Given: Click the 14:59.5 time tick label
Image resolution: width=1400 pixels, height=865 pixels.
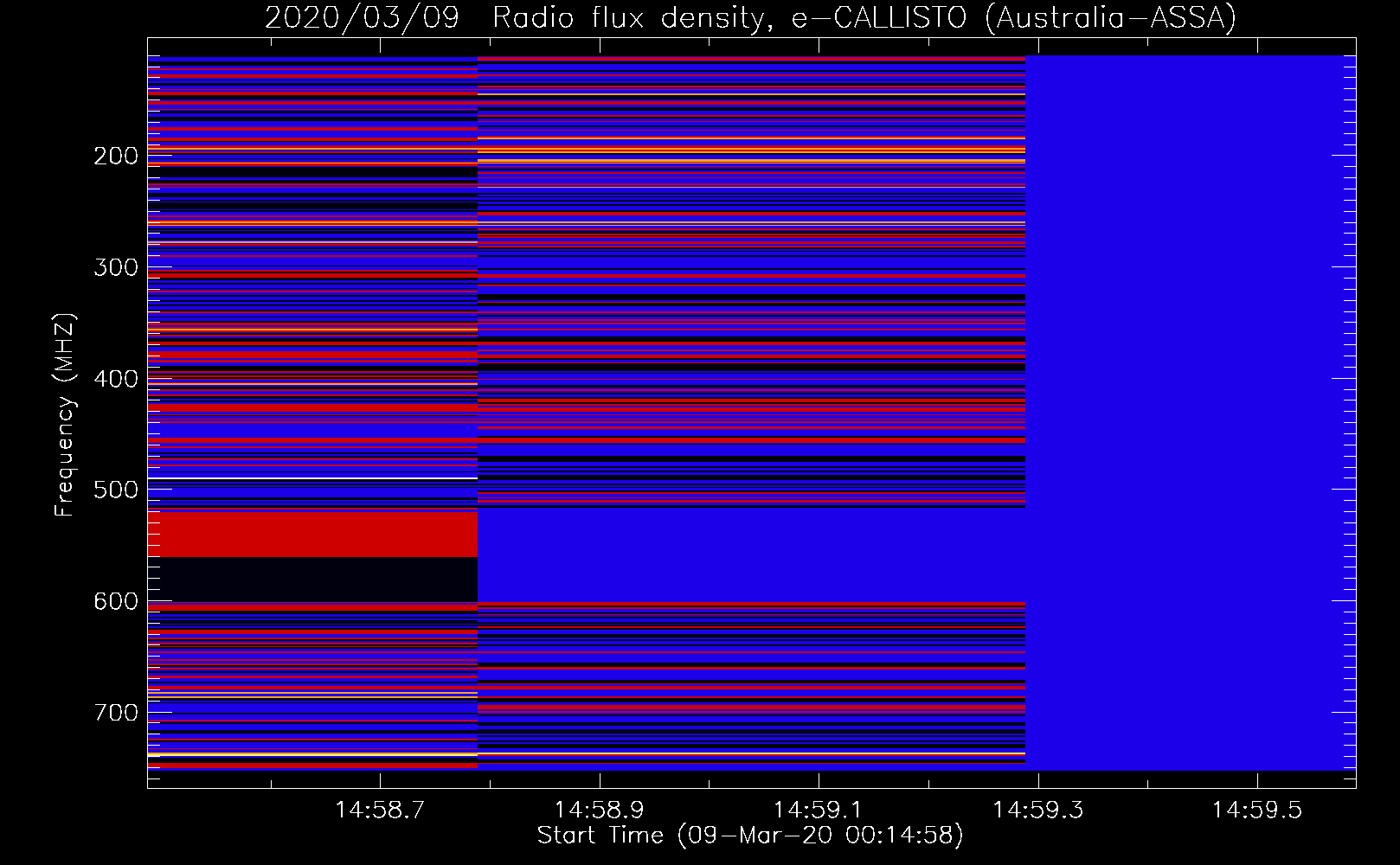Looking at the screenshot, I should 1256,810.
